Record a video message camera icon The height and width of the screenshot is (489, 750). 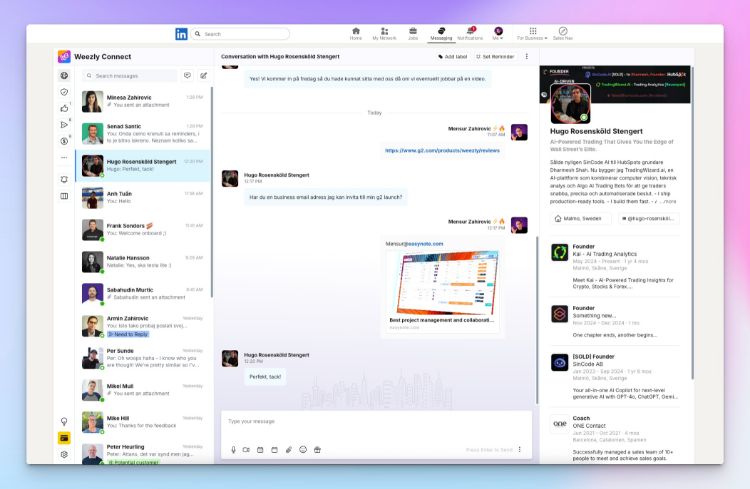tap(246, 450)
